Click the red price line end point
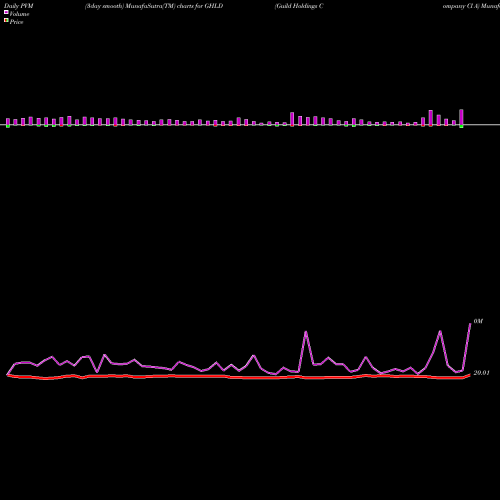The width and height of the screenshot is (500, 500). pos(470,375)
